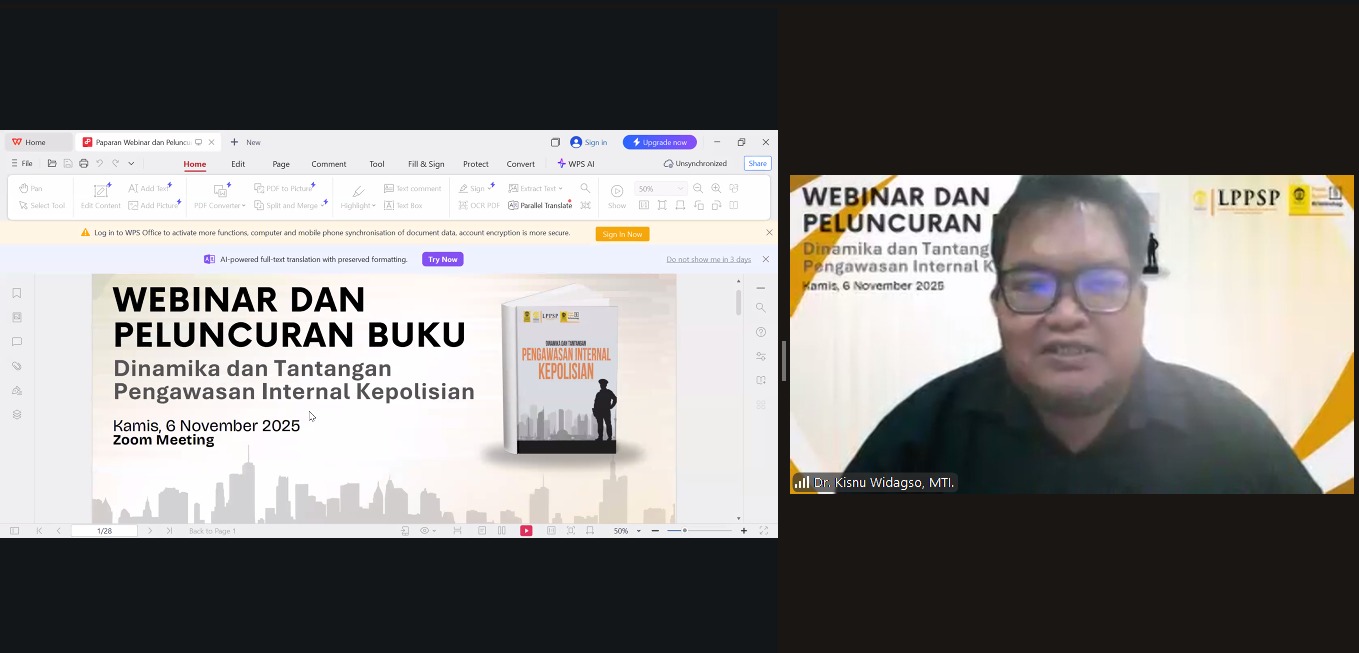Open the bookmark panel in left sidebar
This screenshot has width=1359, height=653.
pos(17,293)
